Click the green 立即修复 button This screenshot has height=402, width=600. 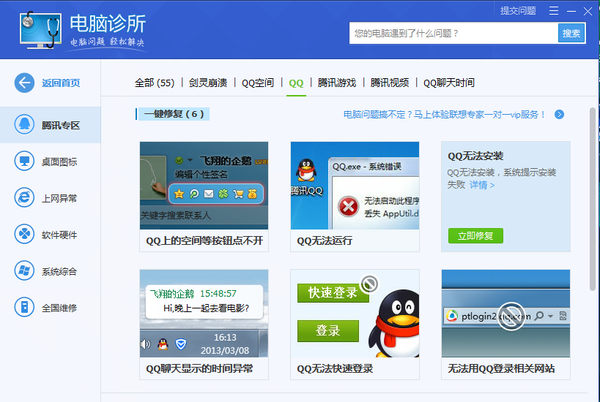click(476, 236)
